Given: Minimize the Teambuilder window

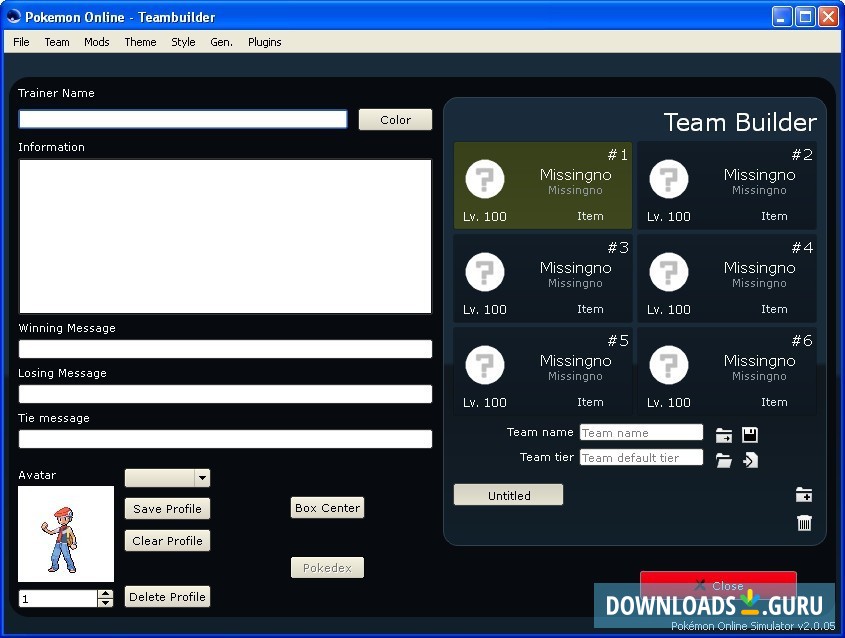Looking at the screenshot, I should (782, 17).
